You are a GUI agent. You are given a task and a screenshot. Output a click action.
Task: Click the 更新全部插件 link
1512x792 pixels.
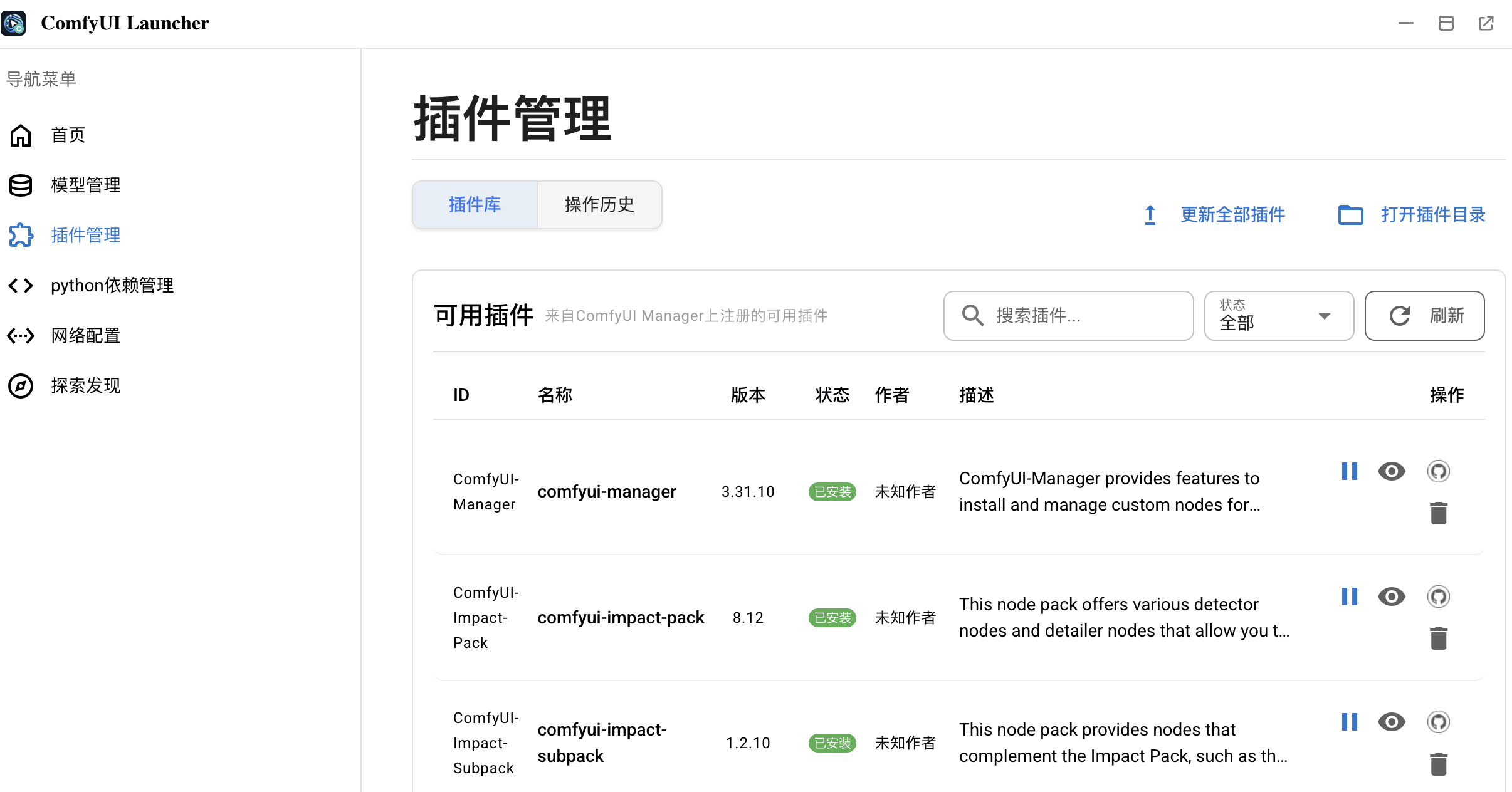click(1232, 215)
